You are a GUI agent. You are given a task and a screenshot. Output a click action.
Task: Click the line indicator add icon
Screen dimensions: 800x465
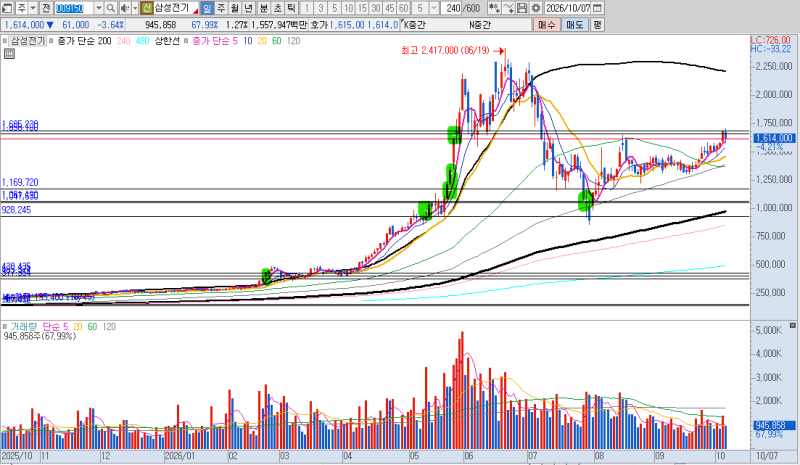[508, 8]
